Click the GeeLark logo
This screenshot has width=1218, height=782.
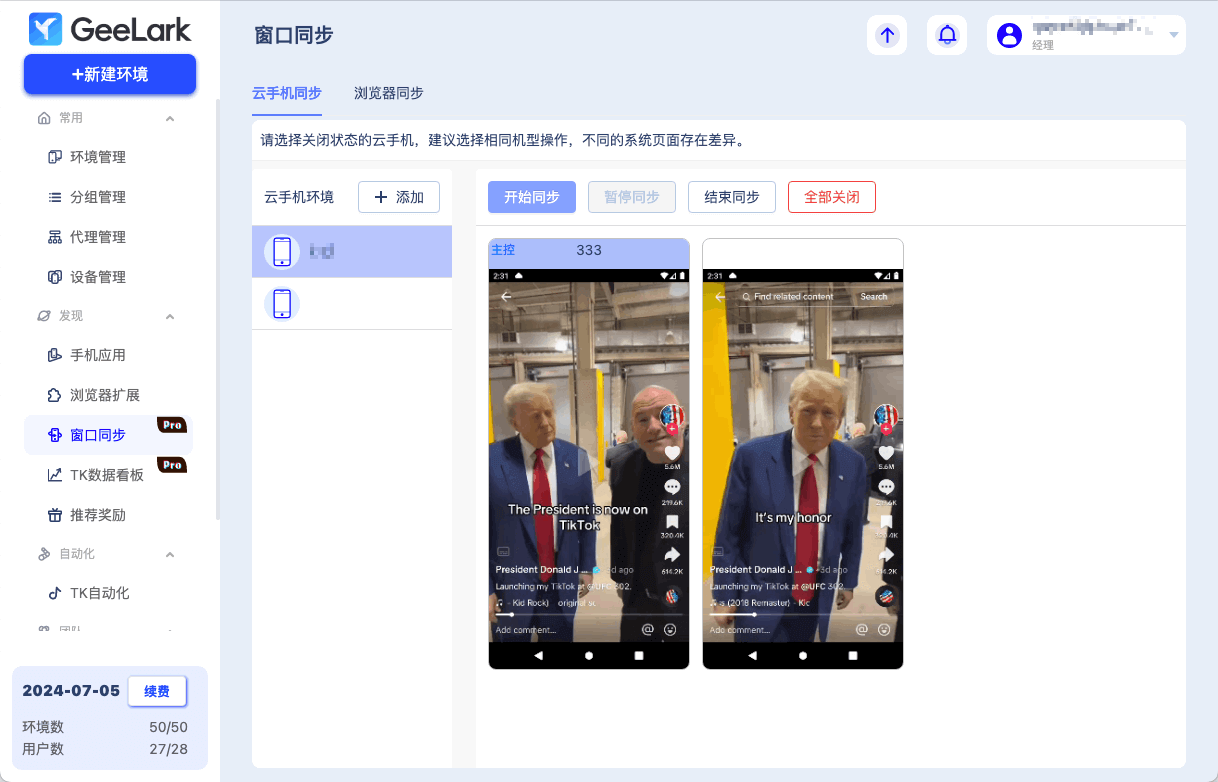(x=110, y=30)
